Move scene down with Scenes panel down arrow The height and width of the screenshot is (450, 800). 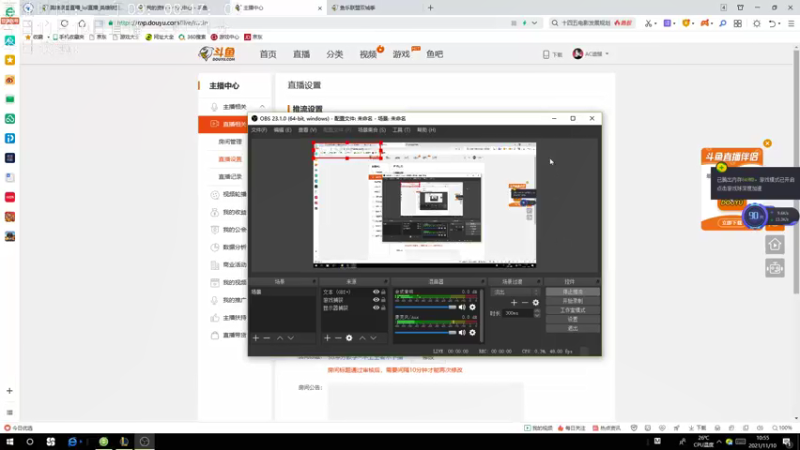point(291,338)
